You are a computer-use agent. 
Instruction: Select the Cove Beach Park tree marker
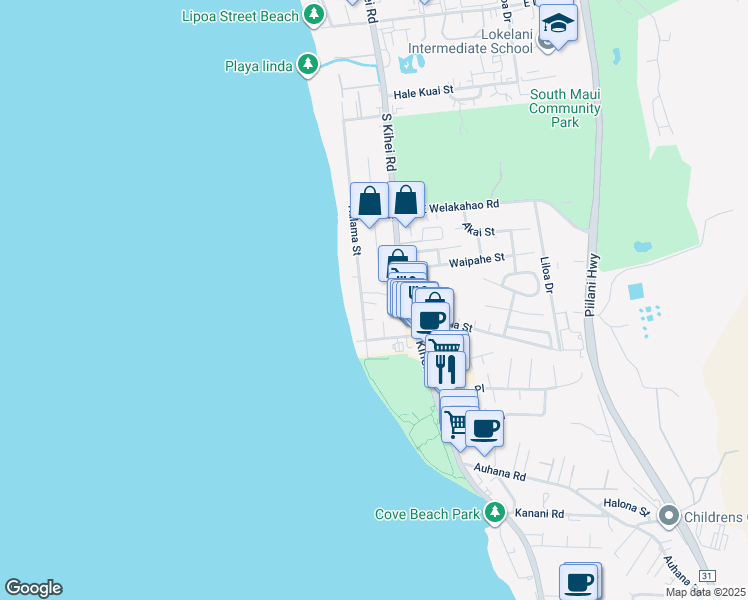[495, 513]
